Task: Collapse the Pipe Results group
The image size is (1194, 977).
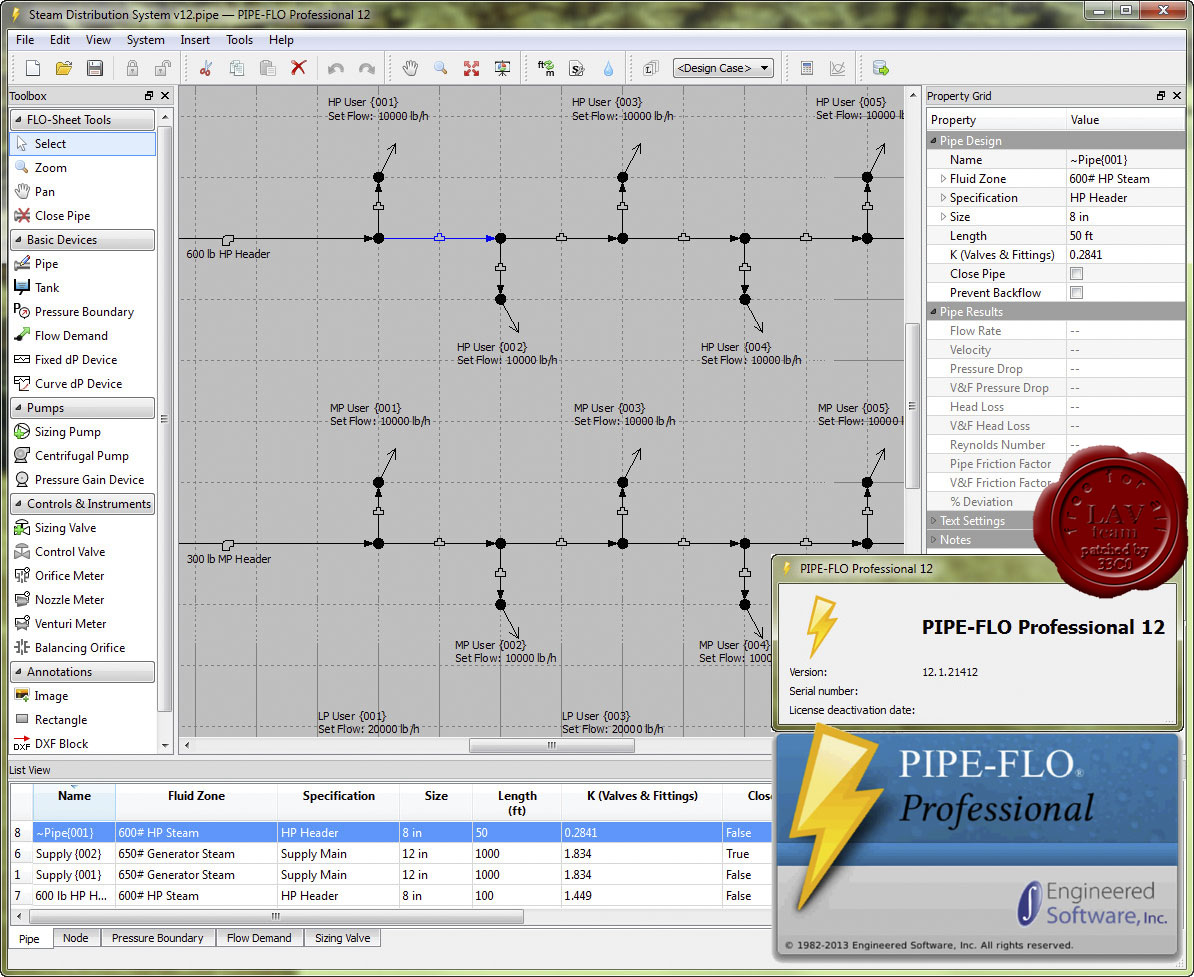Action: tap(934, 311)
